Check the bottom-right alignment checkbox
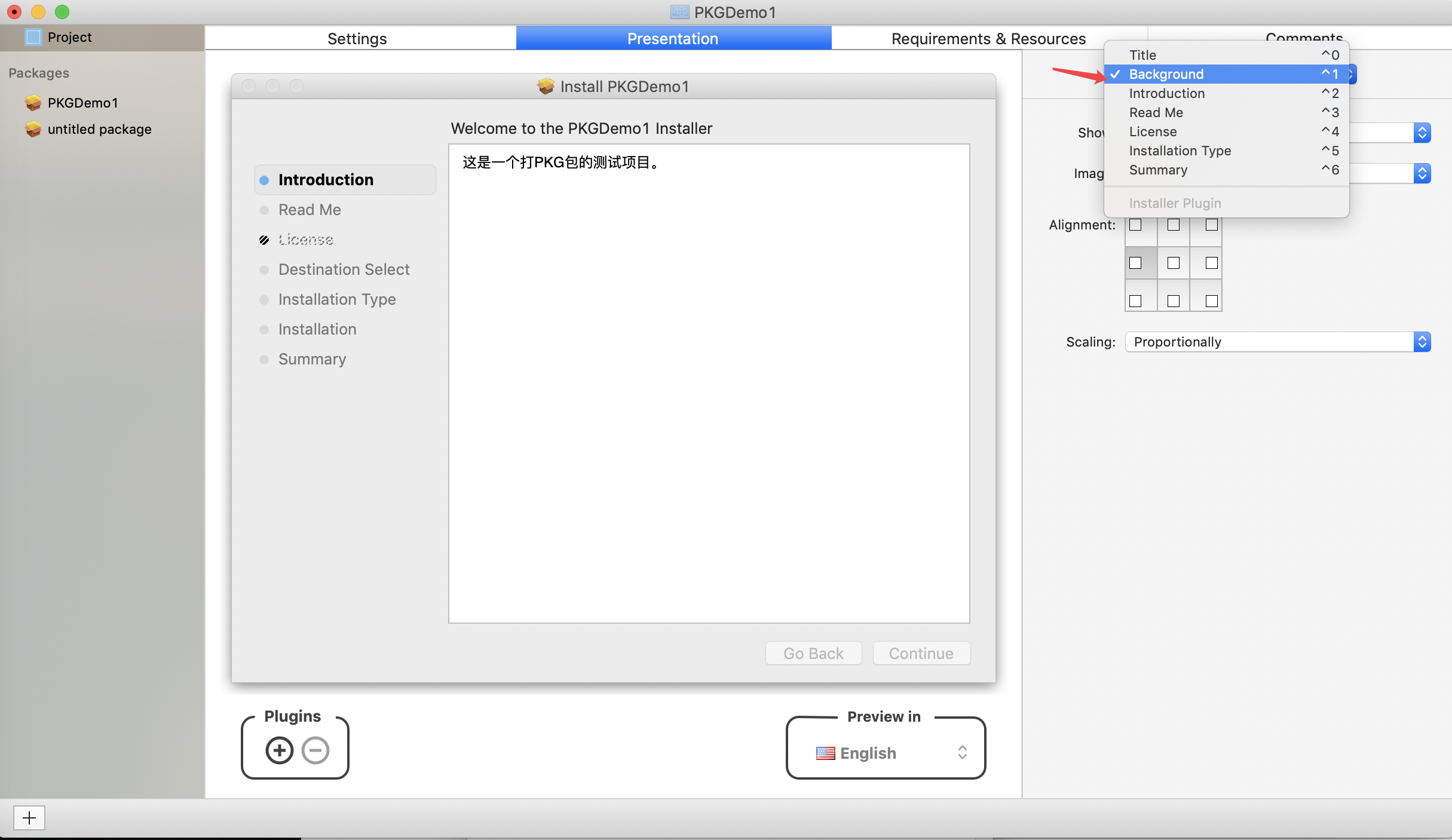 coord(1211,301)
